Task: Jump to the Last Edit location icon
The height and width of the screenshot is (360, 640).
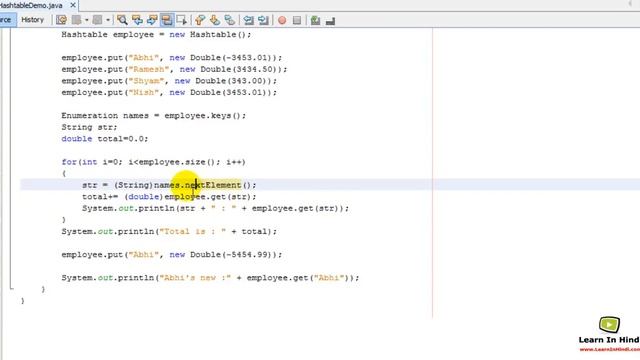Action: [61, 20]
